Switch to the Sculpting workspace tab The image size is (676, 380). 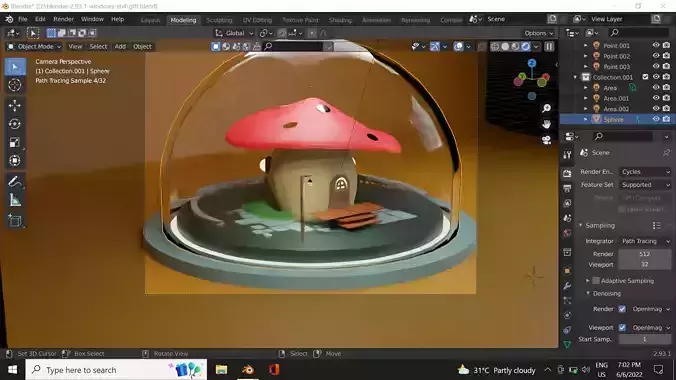pos(219,20)
